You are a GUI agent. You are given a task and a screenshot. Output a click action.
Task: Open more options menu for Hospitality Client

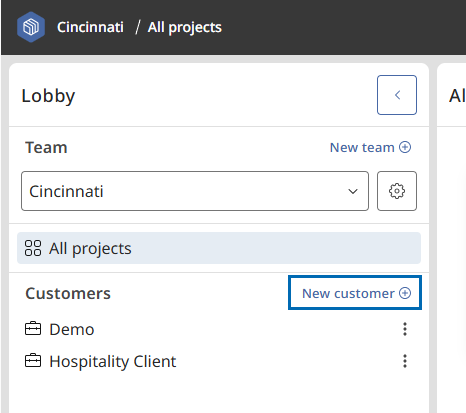point(405,361)
